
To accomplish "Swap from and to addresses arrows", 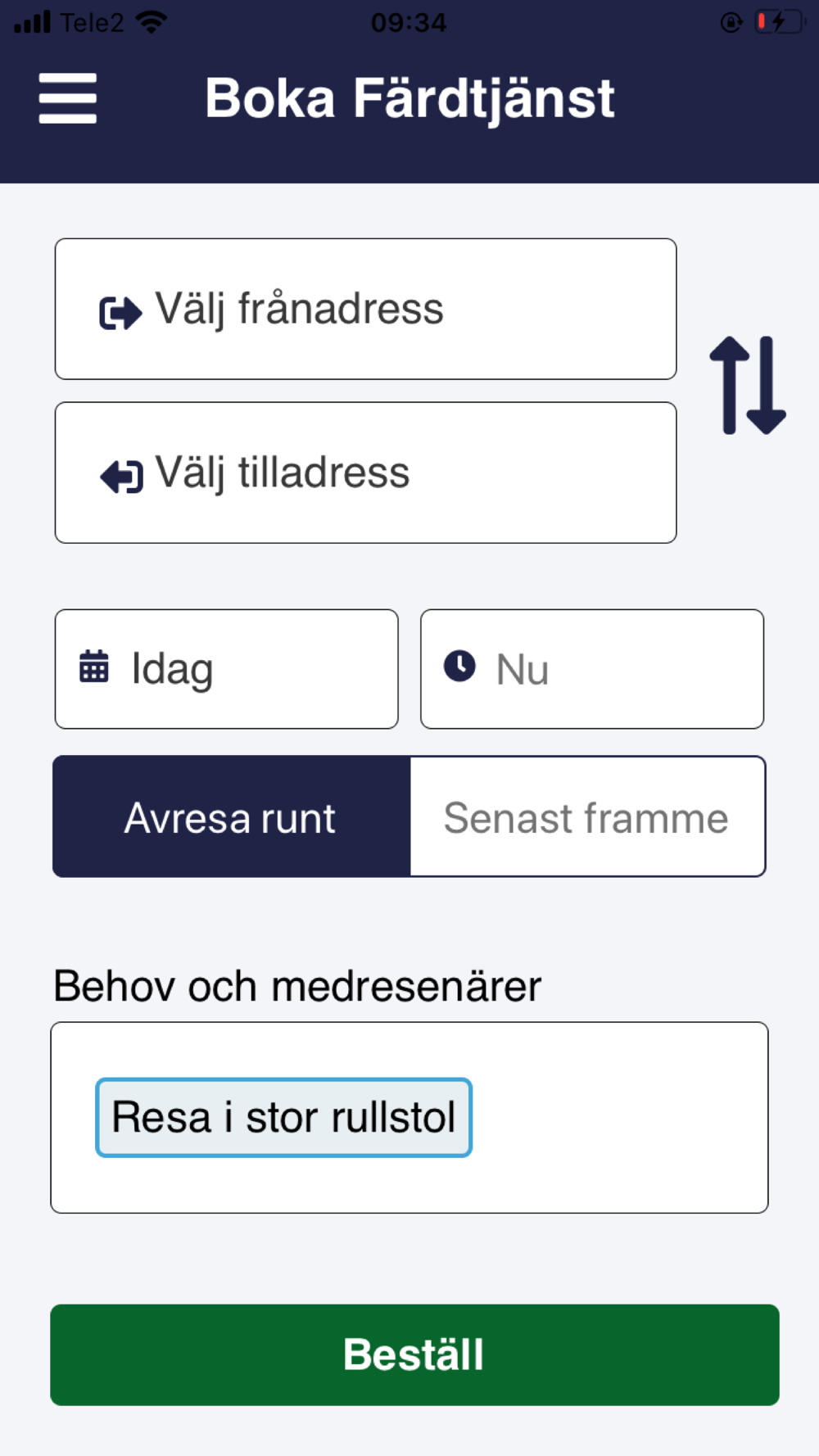I will click(748, 385).
